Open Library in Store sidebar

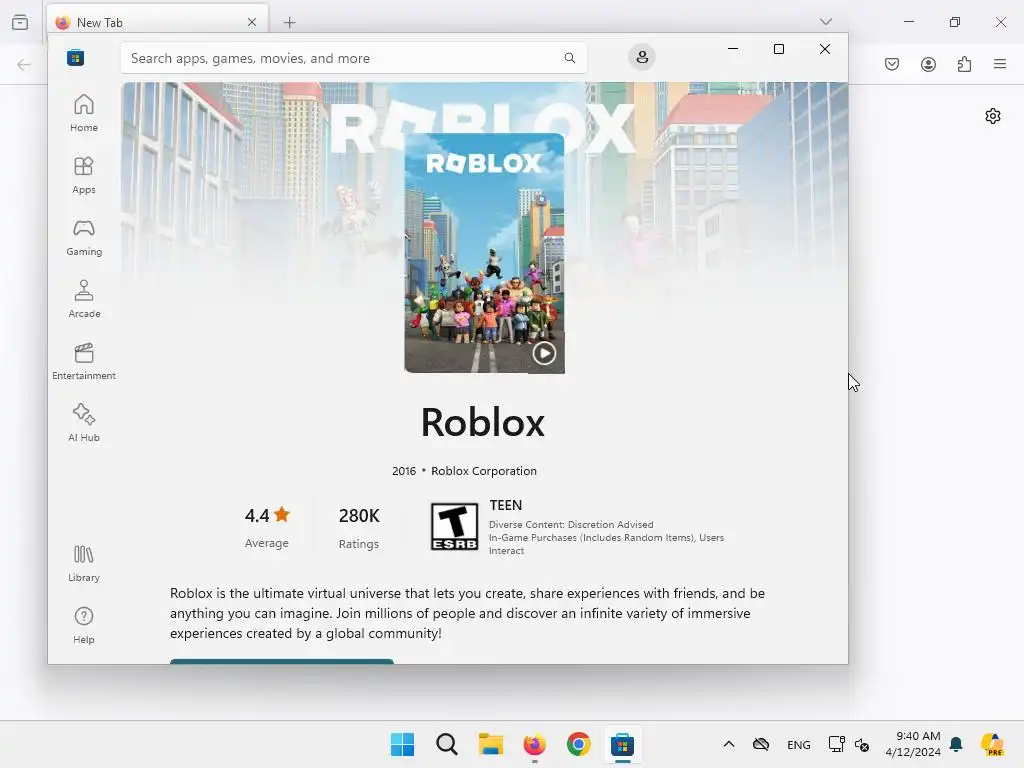84,564
